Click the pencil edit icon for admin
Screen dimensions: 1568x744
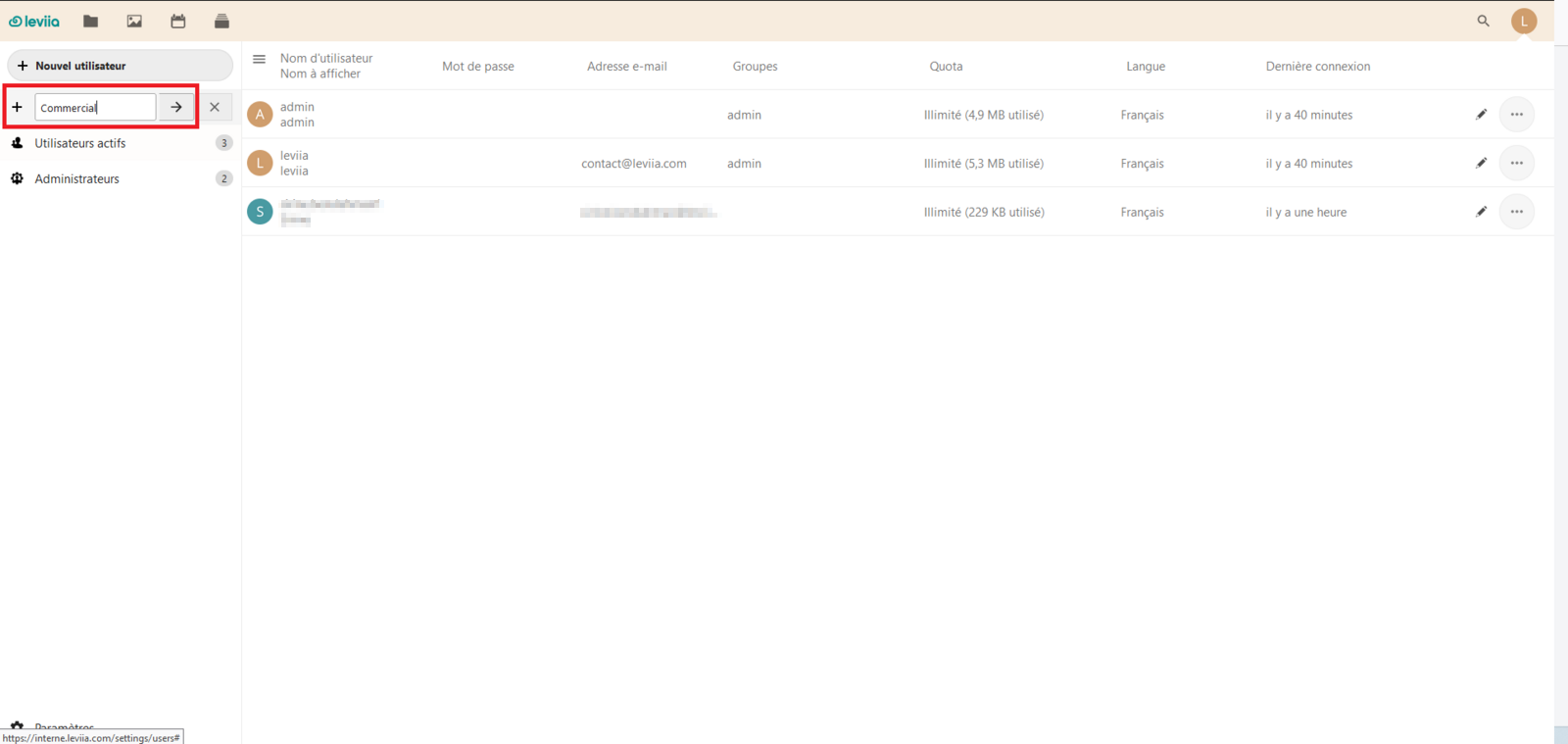pos(1481,115)
